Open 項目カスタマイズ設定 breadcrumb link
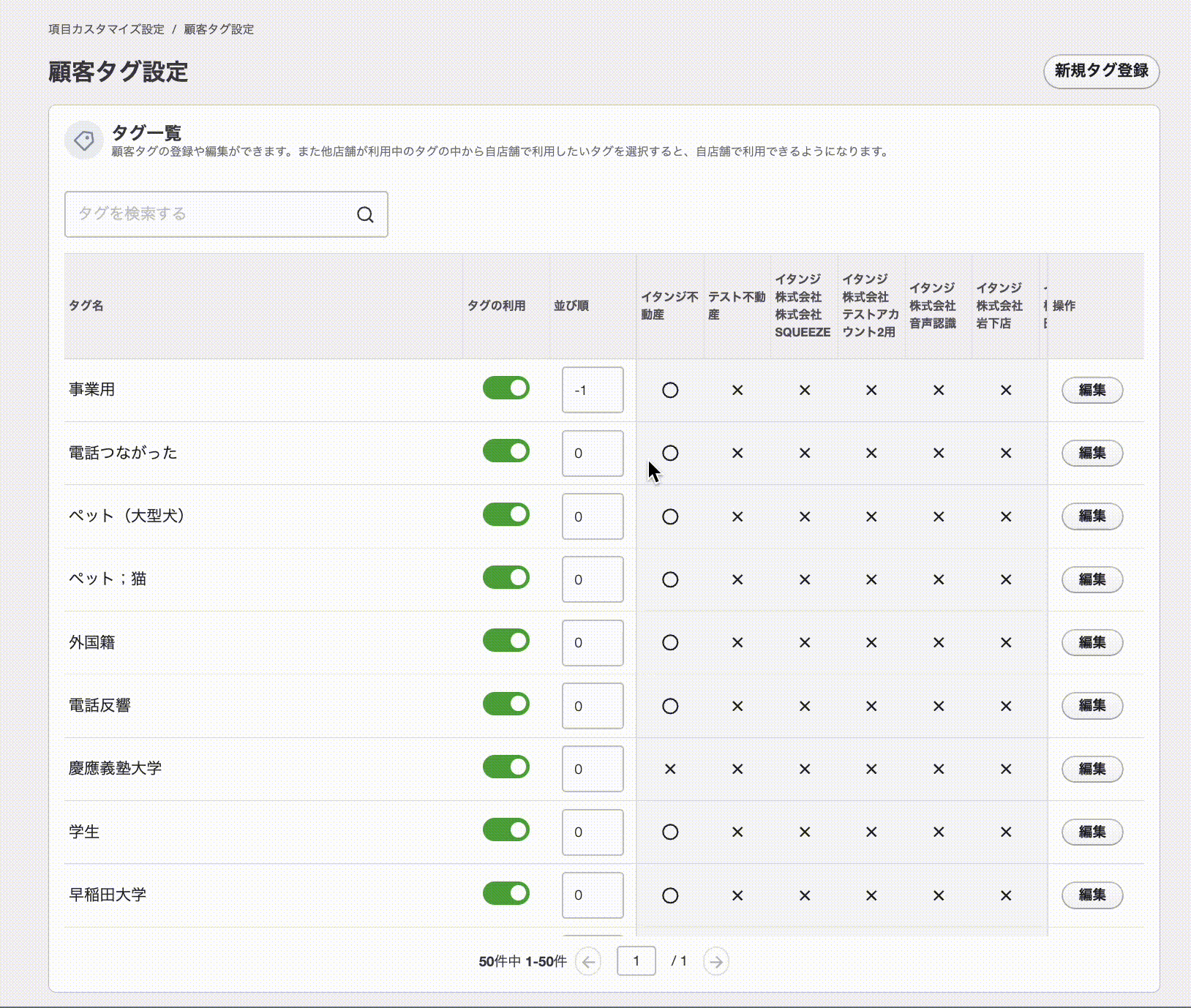This screenshot has width=1191, height=1008. click(x=106, y=29)
